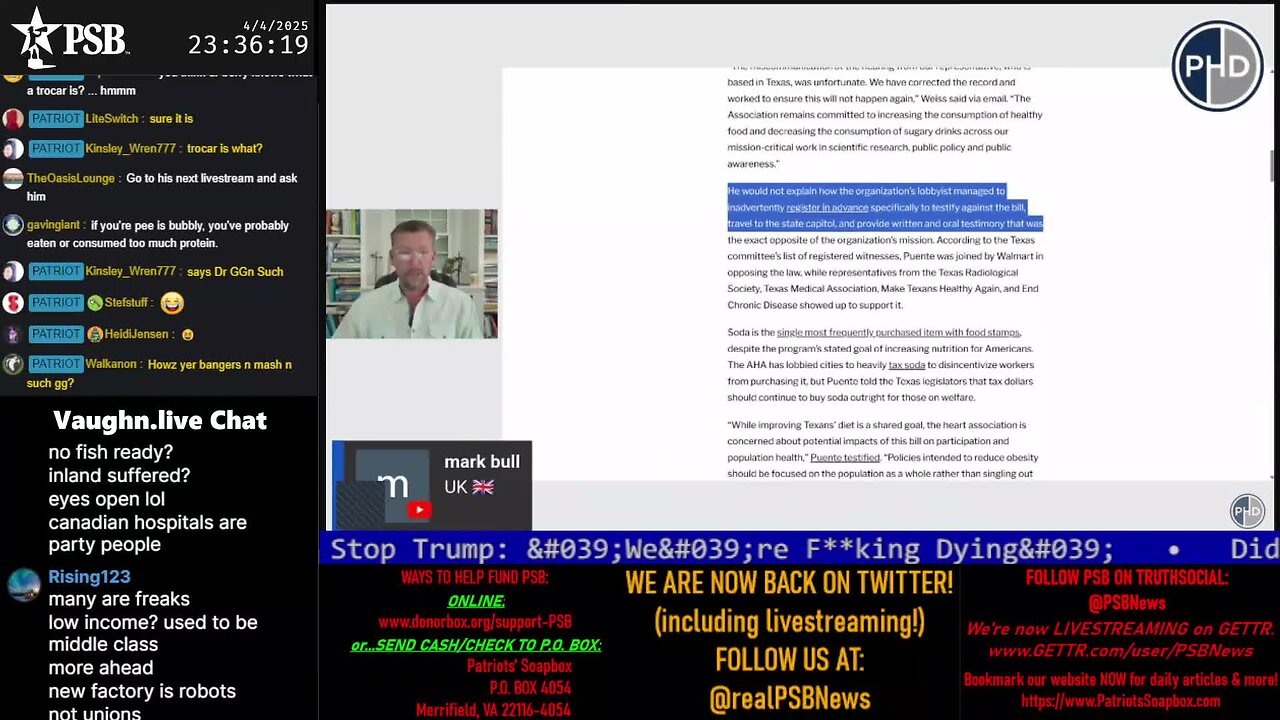Click the YouTube icon on mark bull card
The height and width of the screenshot is (720, 1280).
tap(418, 510)
